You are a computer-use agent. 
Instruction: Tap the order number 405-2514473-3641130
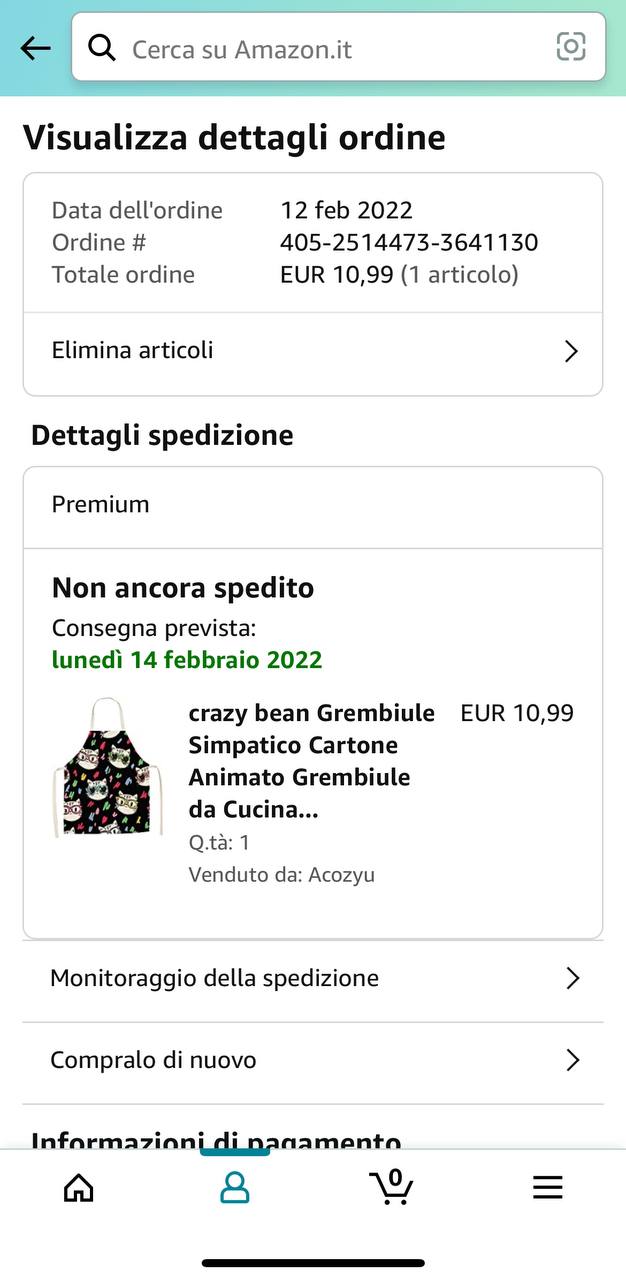pos(409,242)
